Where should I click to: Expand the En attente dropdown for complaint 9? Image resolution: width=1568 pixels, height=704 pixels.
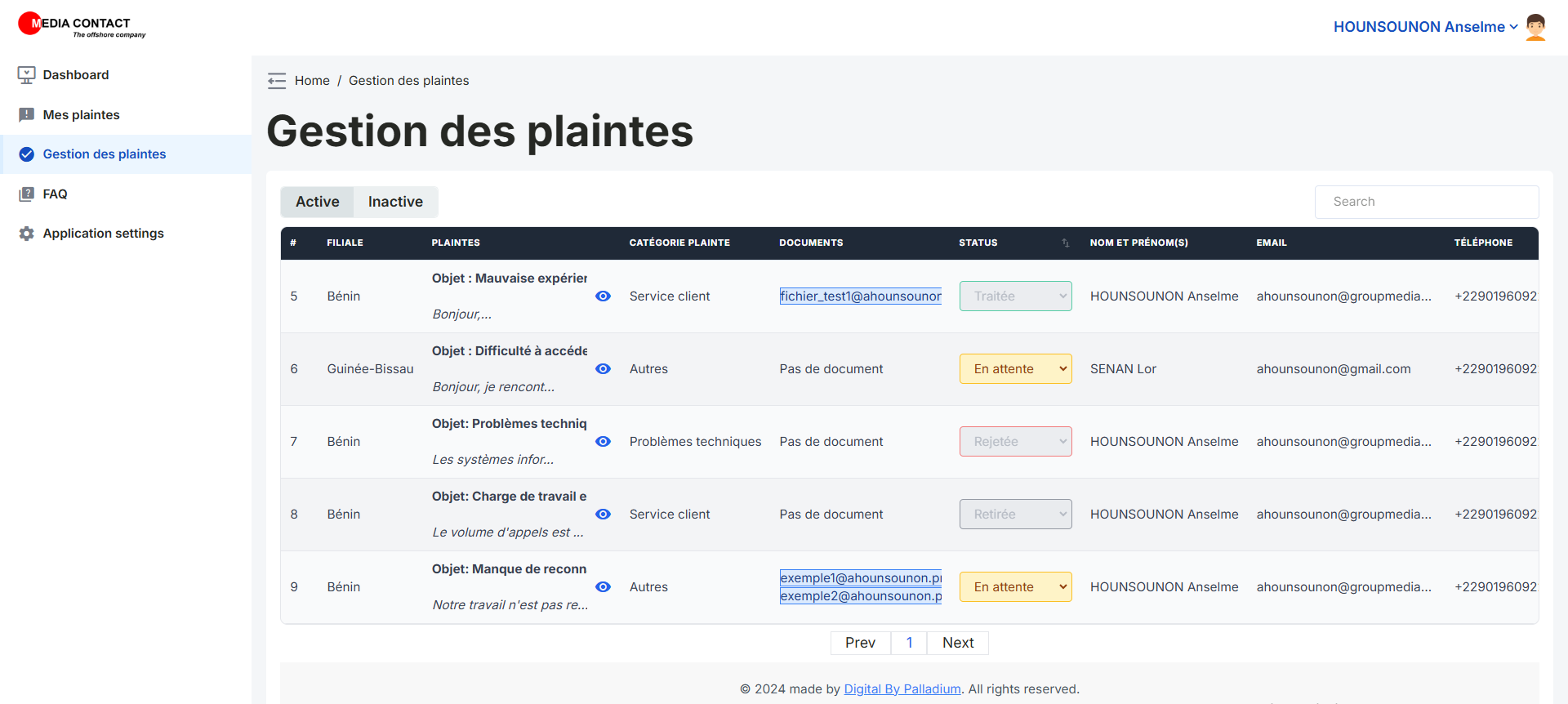click(1015, 587)
